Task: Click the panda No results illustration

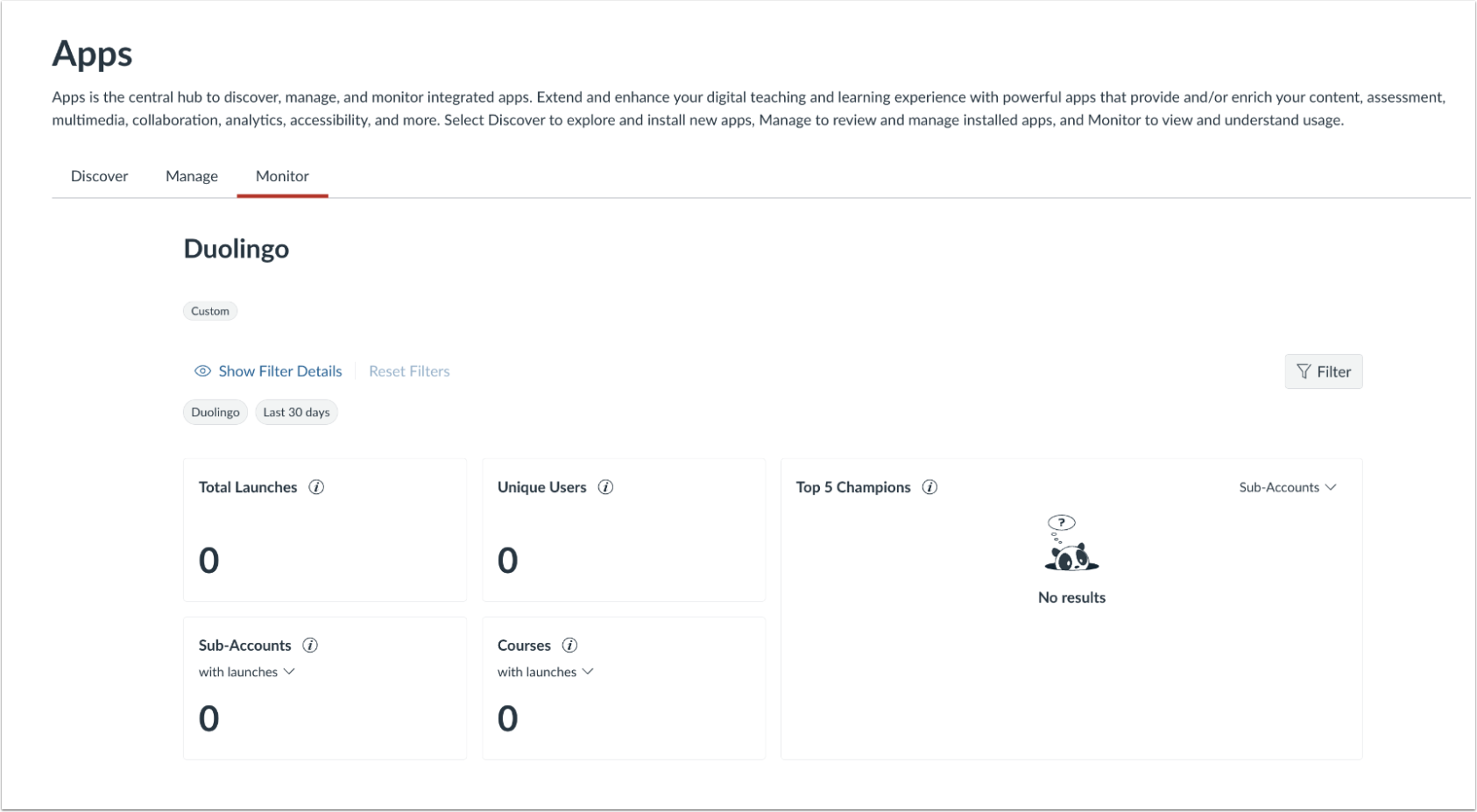Action: (1071, 550)
